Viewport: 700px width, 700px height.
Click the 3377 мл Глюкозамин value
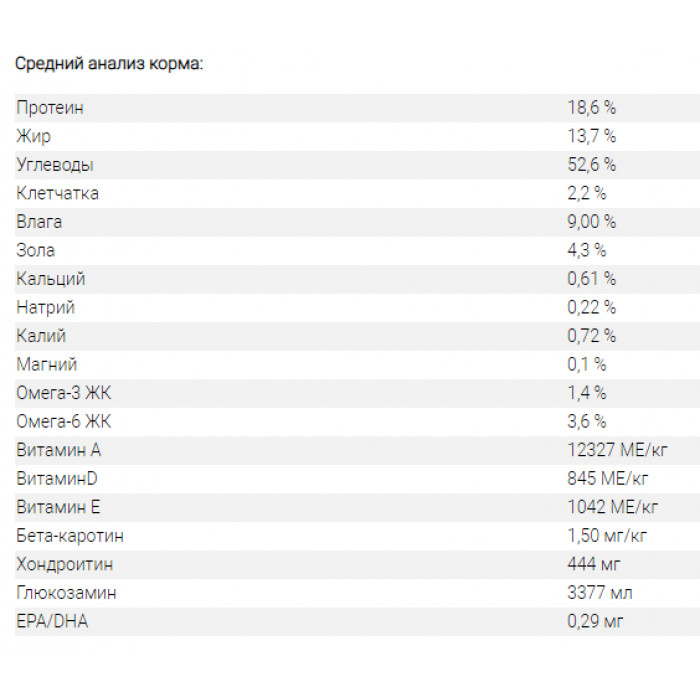click(599, 593)
